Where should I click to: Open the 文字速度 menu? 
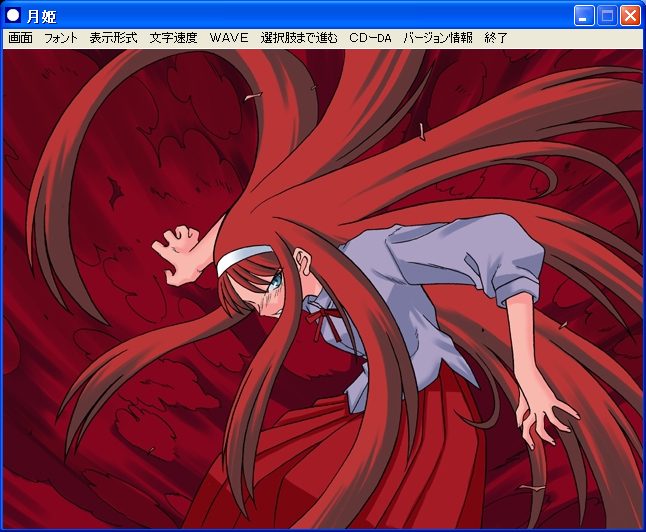click(x=173, y=38)
